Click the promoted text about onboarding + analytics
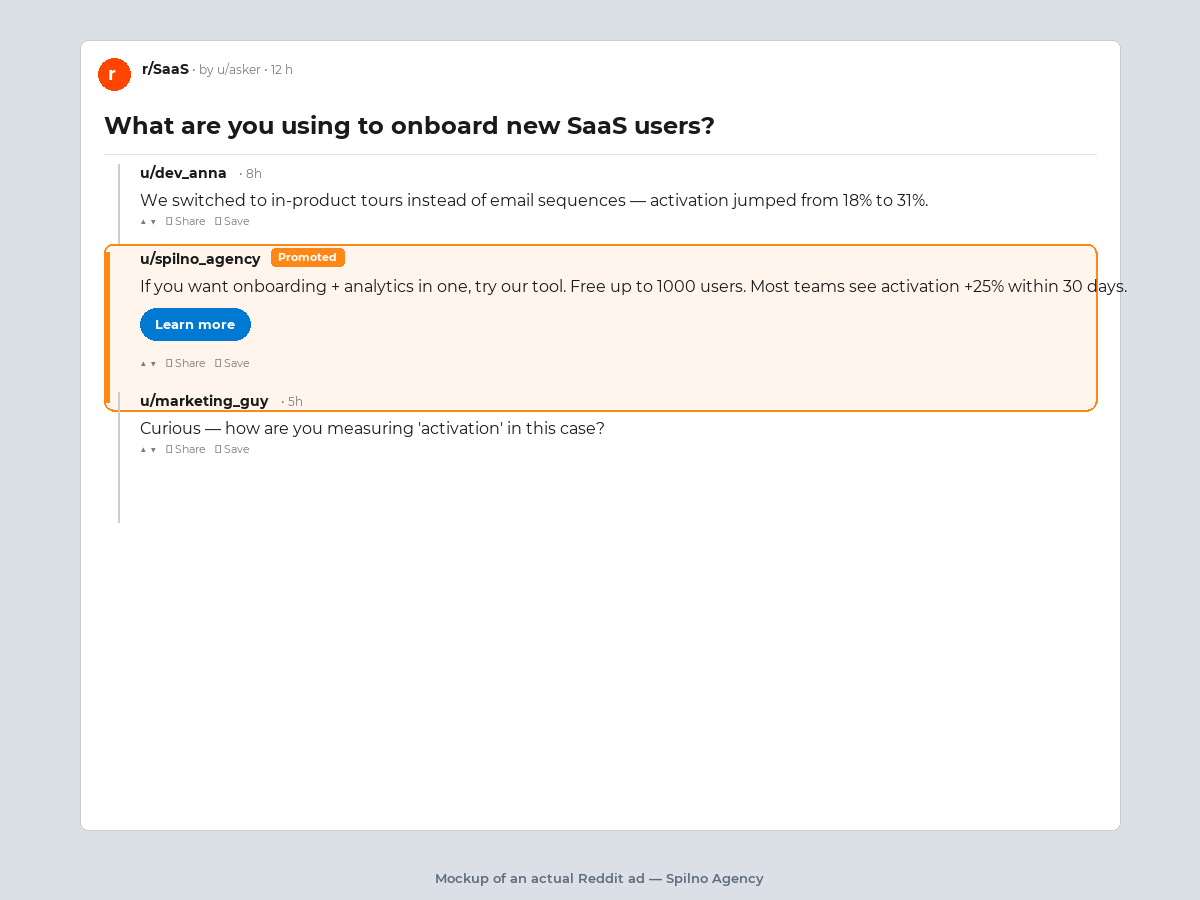The width and height of the screenshot is (1200, 900). tap(633, 287)
